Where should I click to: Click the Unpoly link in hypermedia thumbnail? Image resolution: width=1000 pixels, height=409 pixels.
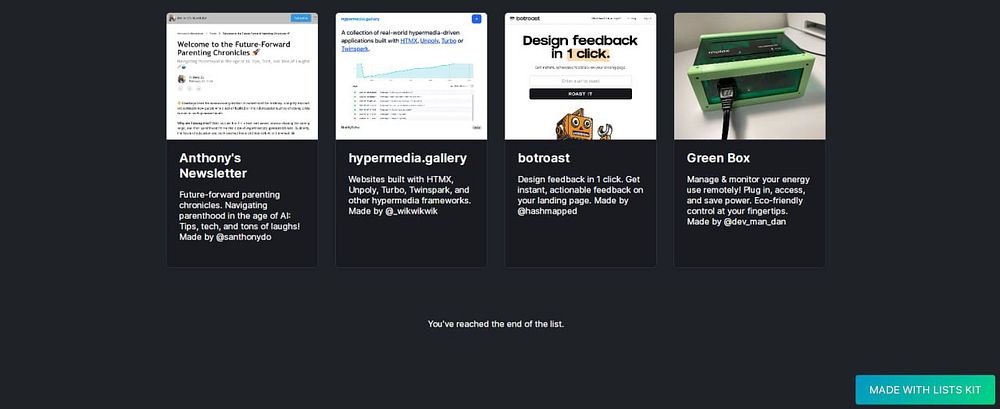coord(429,41)
